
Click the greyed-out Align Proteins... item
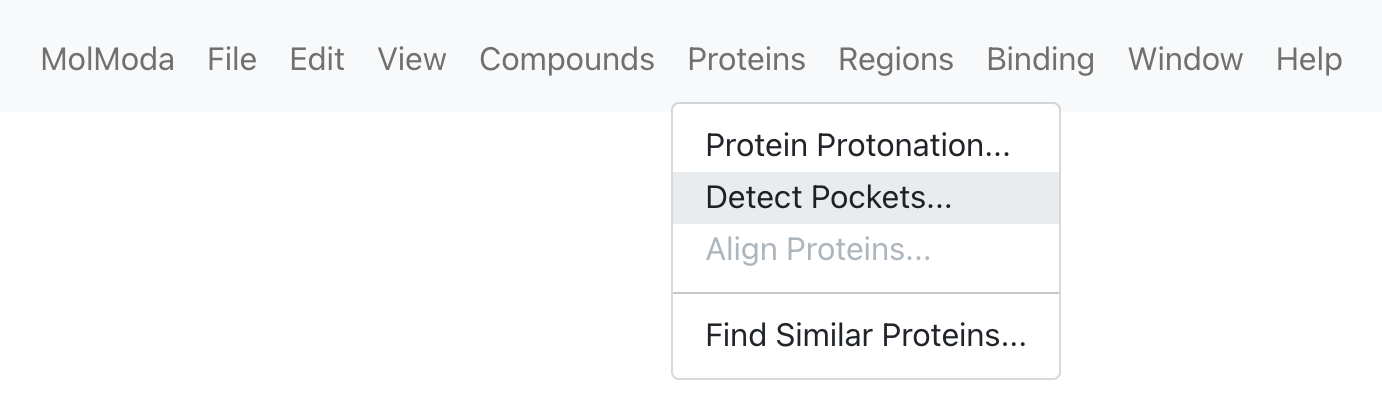pos(866,249)
